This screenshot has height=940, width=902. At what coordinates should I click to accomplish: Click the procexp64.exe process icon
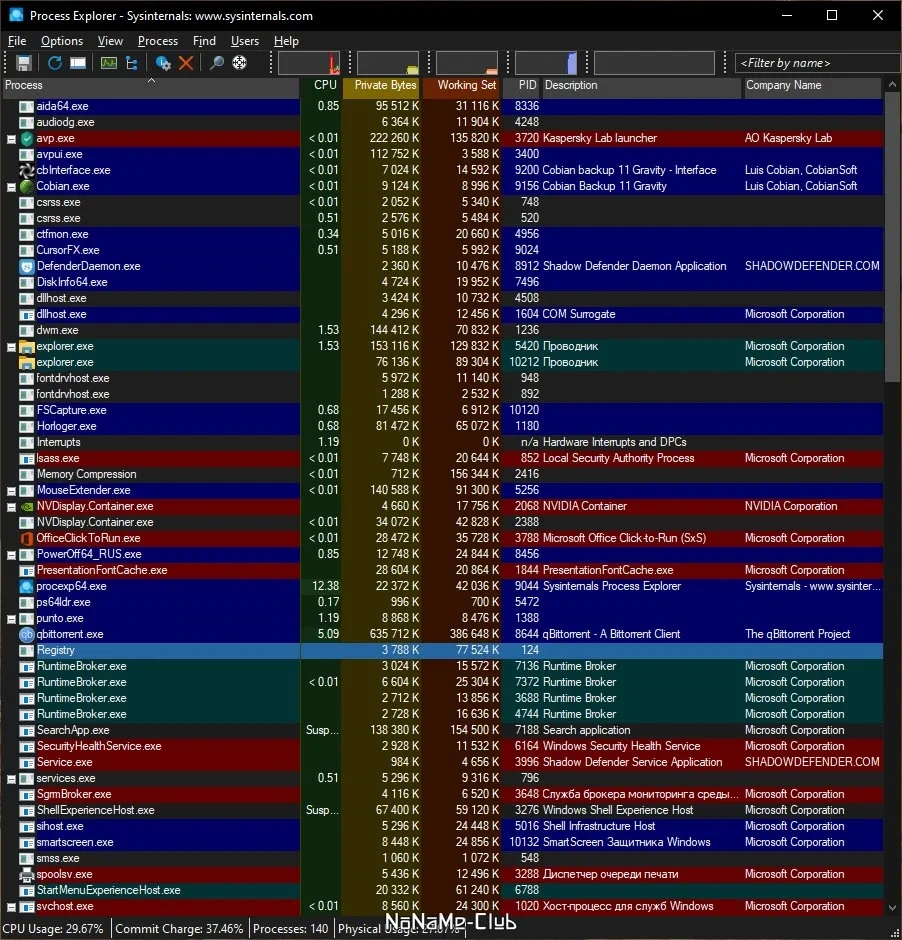click(x=26, y=586)
